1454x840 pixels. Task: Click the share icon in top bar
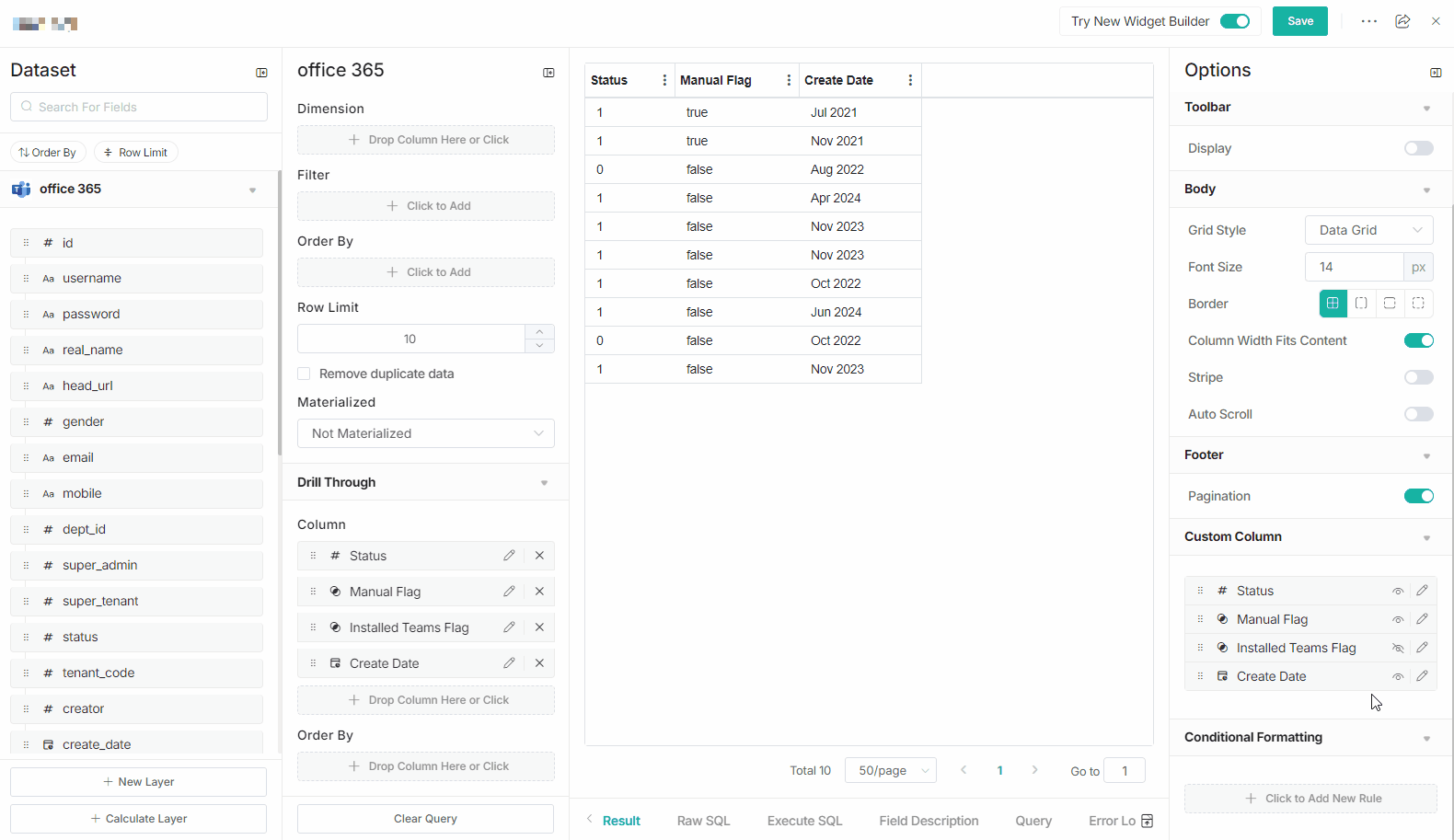(1402, 21)
